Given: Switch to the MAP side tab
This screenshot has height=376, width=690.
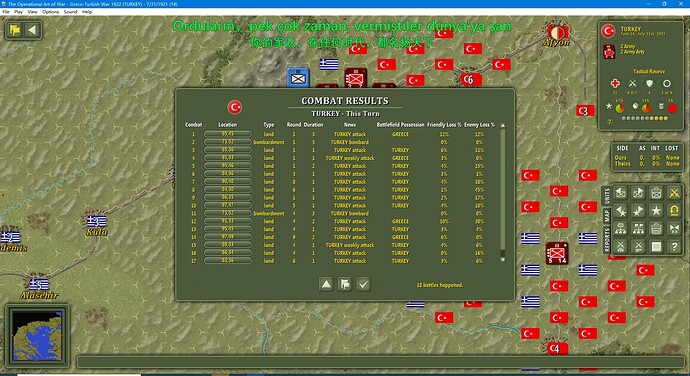Looking at the screenshot, I should pyautogui.click(x=607, y=215).
